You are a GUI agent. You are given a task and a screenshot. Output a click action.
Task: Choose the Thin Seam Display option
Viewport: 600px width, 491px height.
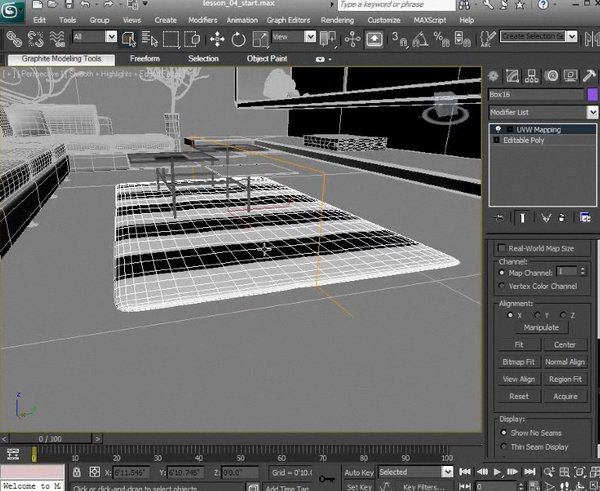[502, 447]
